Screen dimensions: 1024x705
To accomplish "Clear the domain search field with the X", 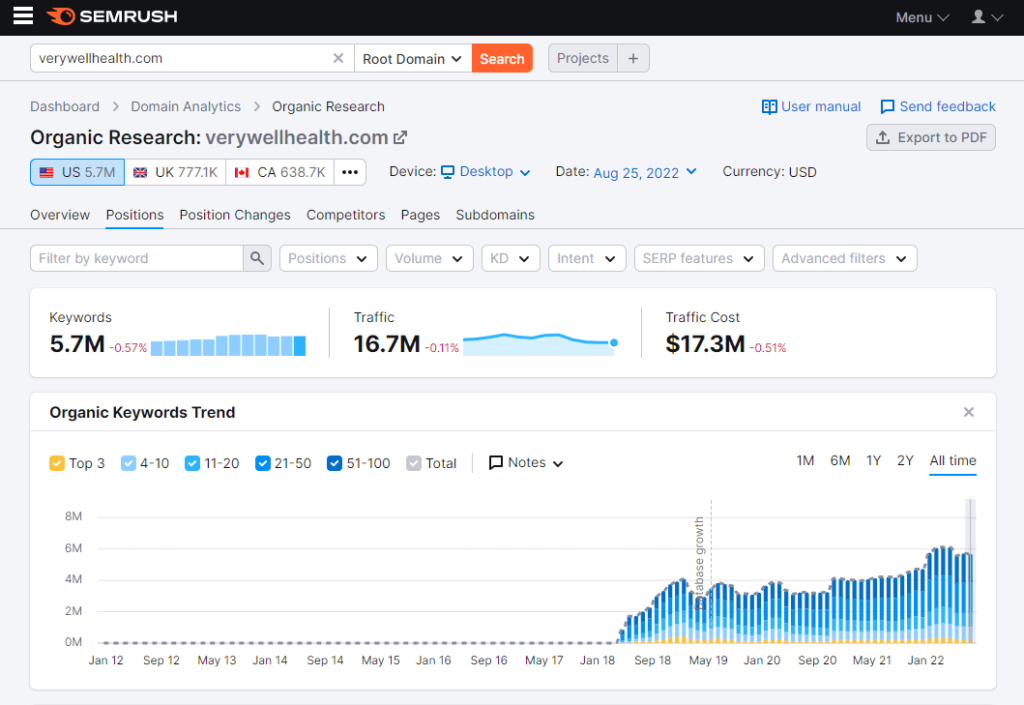I will point(338,58).
